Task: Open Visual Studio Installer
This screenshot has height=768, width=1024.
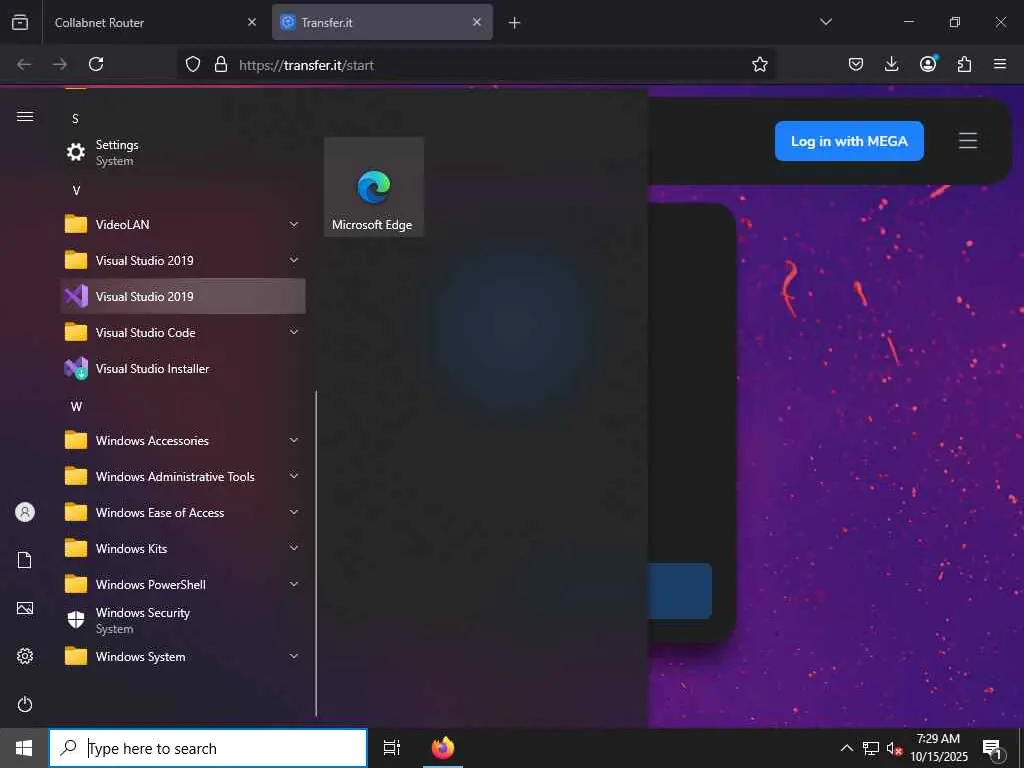Action: [x=183, y=368]
